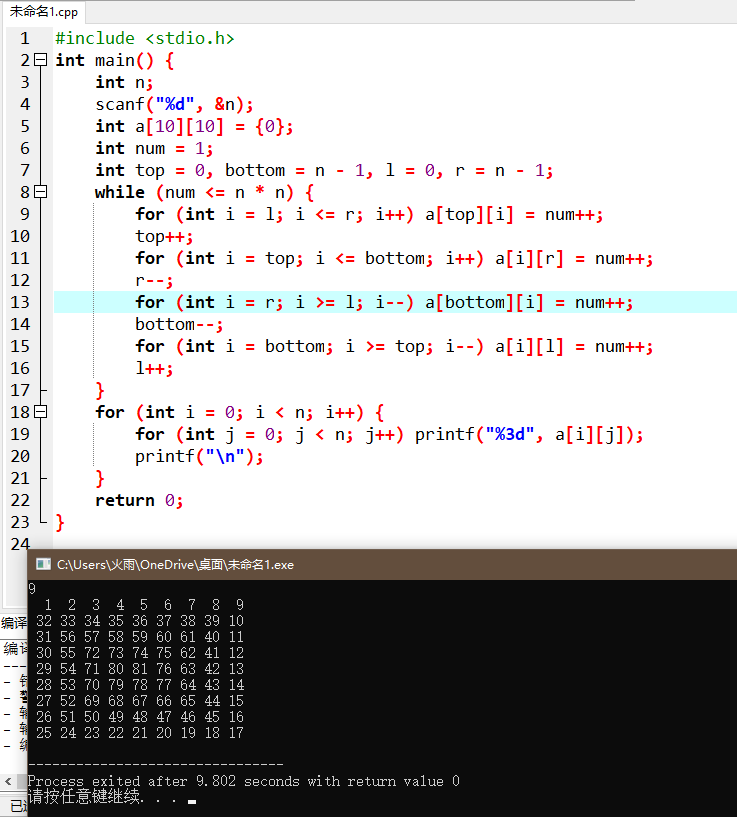Click the '"%3d"' format string

tap(510, 434)
